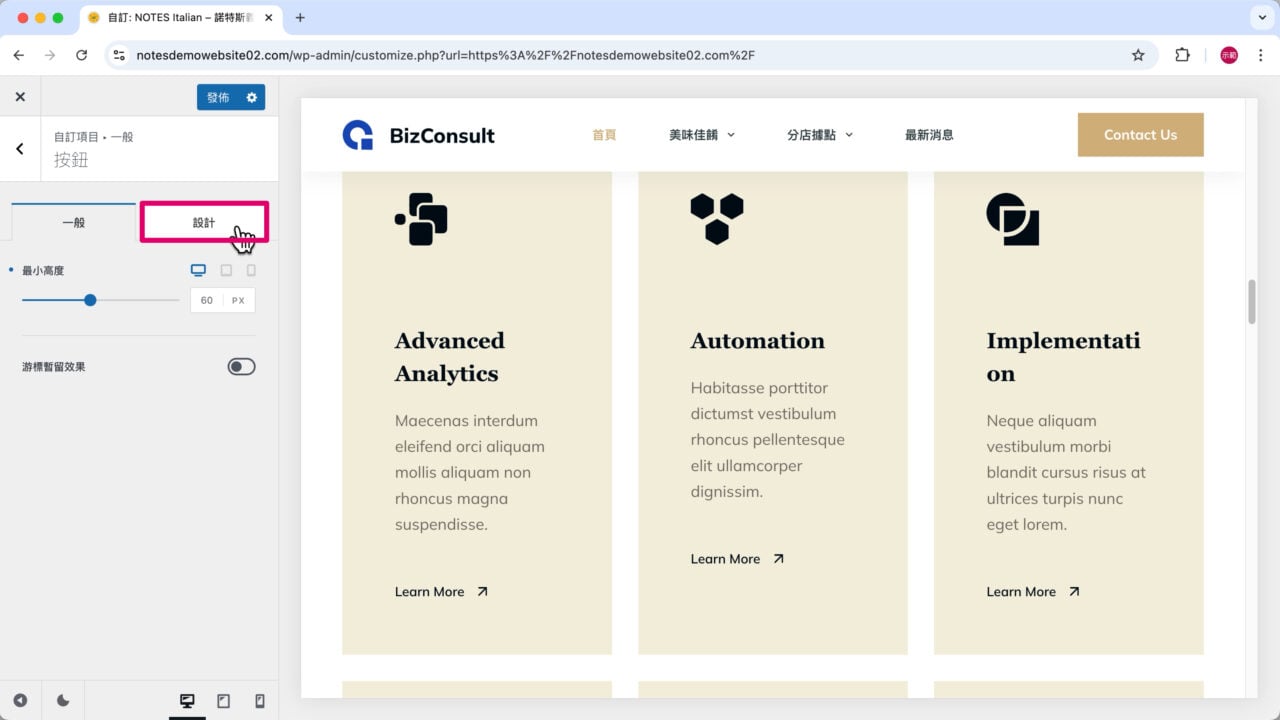Enable the 游標暫留效果 toggle
The width and height of the screenshot is (1280, 720).
(241, 367)
